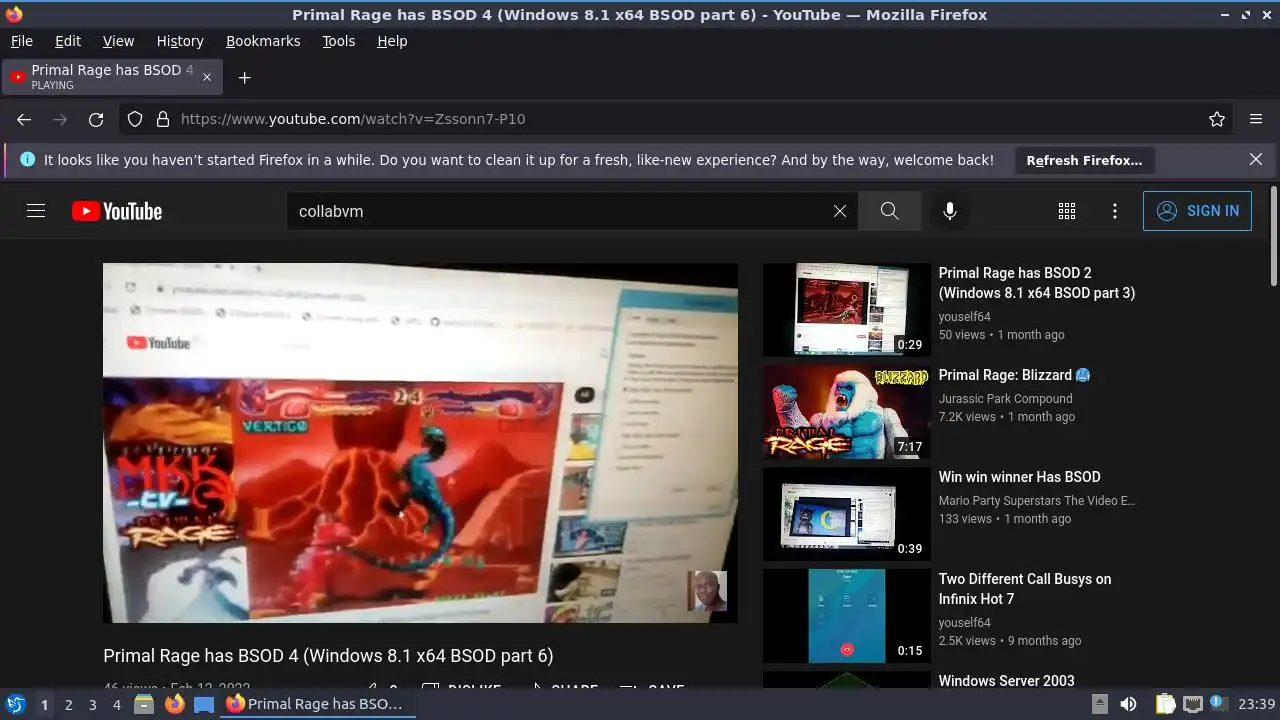The image size is (1280, 720).
Task: Switch to virtual desktop 2
Action: (68, 704)
